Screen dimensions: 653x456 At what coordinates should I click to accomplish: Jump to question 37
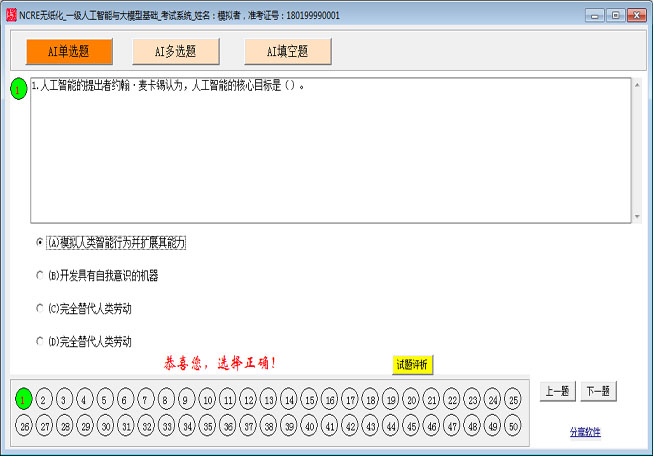248,426
